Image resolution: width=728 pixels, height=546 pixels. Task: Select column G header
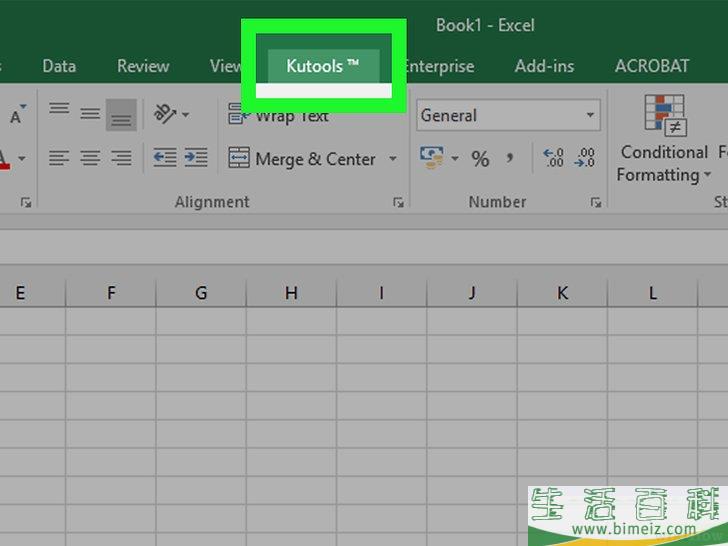[201, 293]
